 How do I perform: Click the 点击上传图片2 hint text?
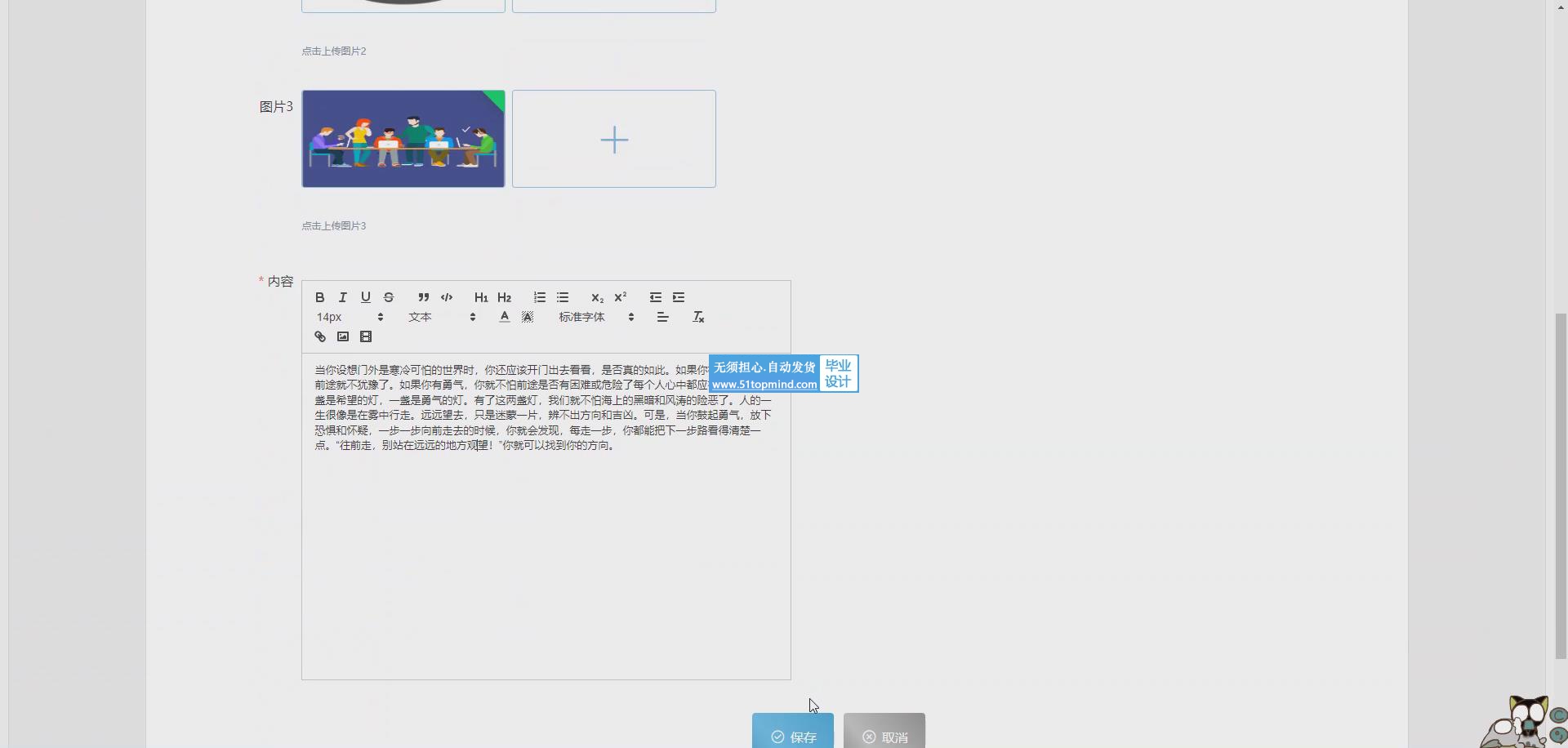click(334, 51)
